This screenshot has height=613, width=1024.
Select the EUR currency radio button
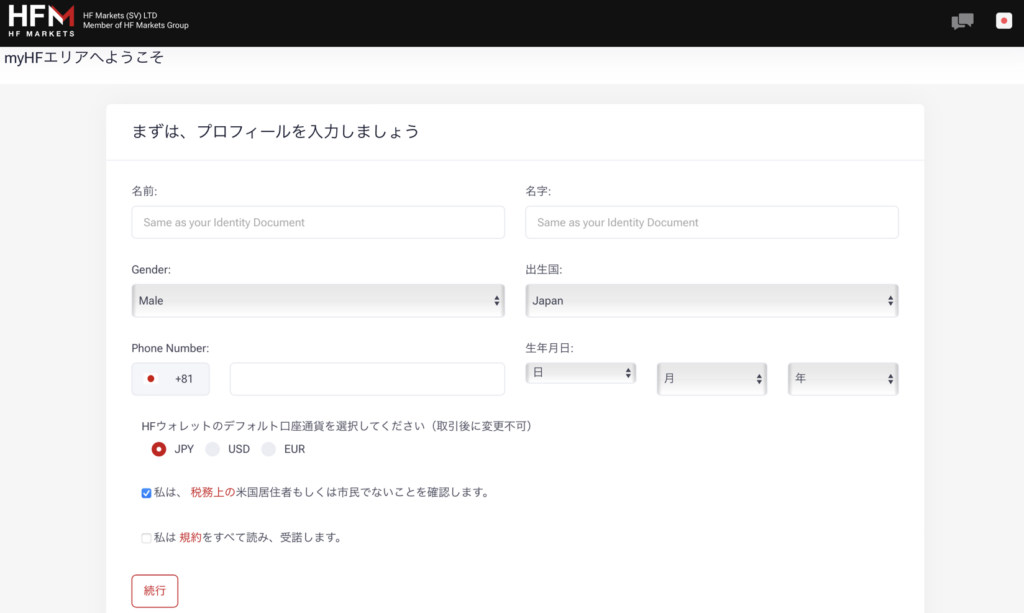(268, 449)
